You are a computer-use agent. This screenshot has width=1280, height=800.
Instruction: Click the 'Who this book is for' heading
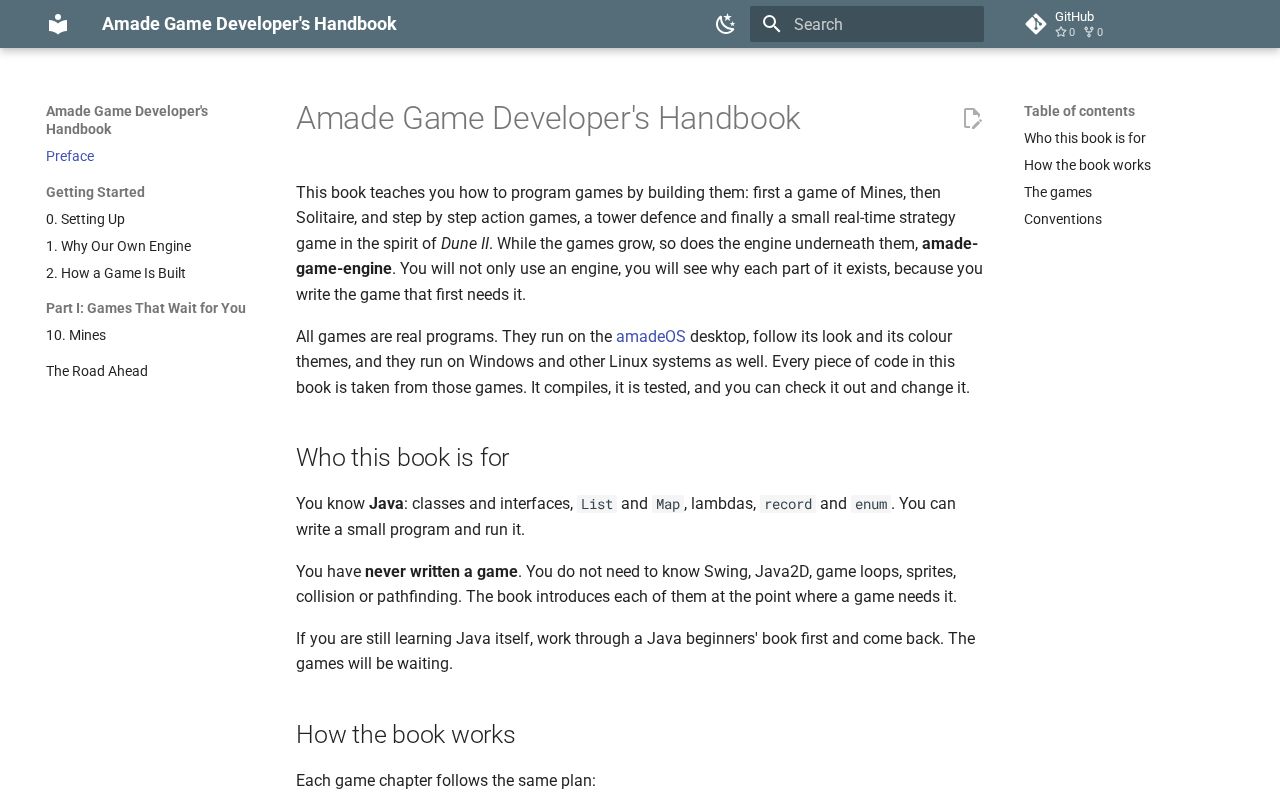(402, 457)
